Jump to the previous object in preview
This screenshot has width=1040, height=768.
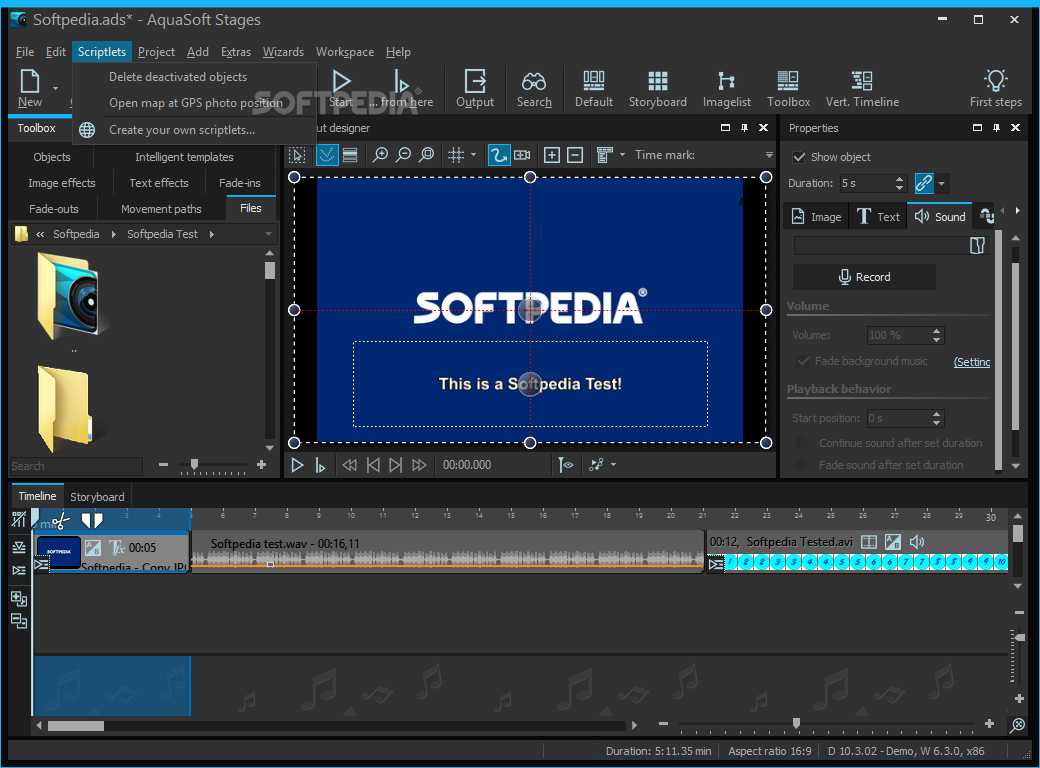[x=373, y=465]
